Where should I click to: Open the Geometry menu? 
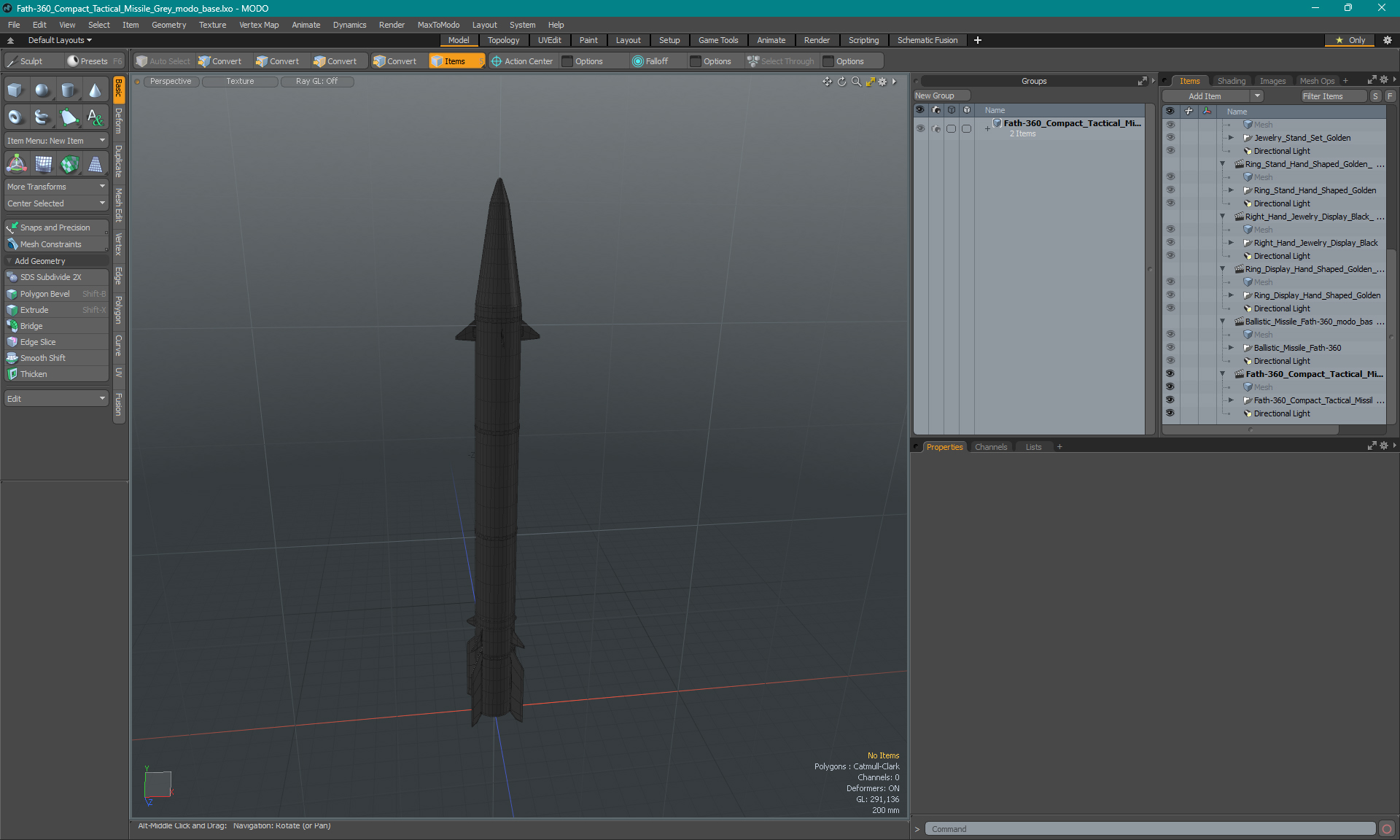[168, 25]
